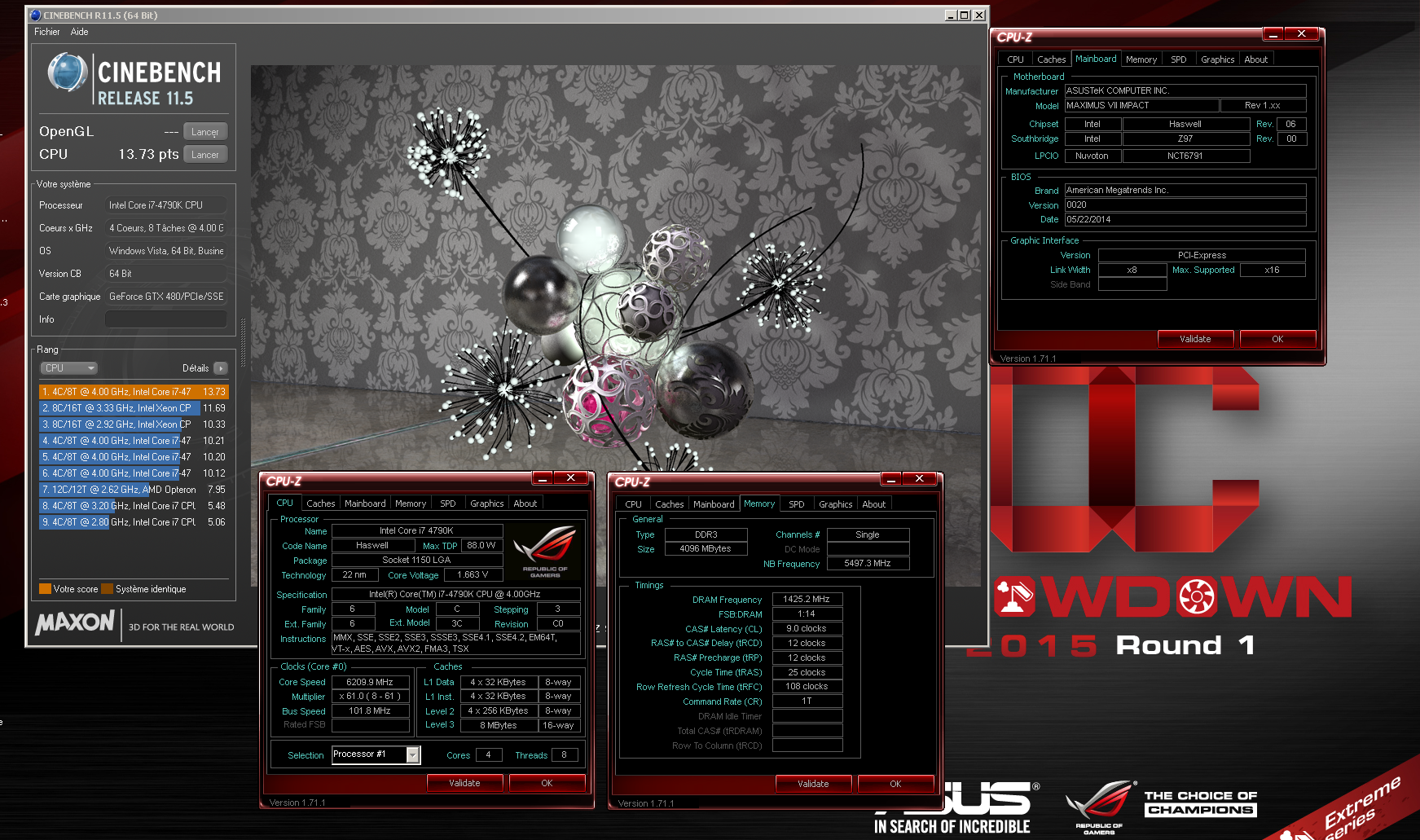Open Caches tab in CPU-Z Memory window
This screenshot has height=840, width=1420.
(669, 504)
